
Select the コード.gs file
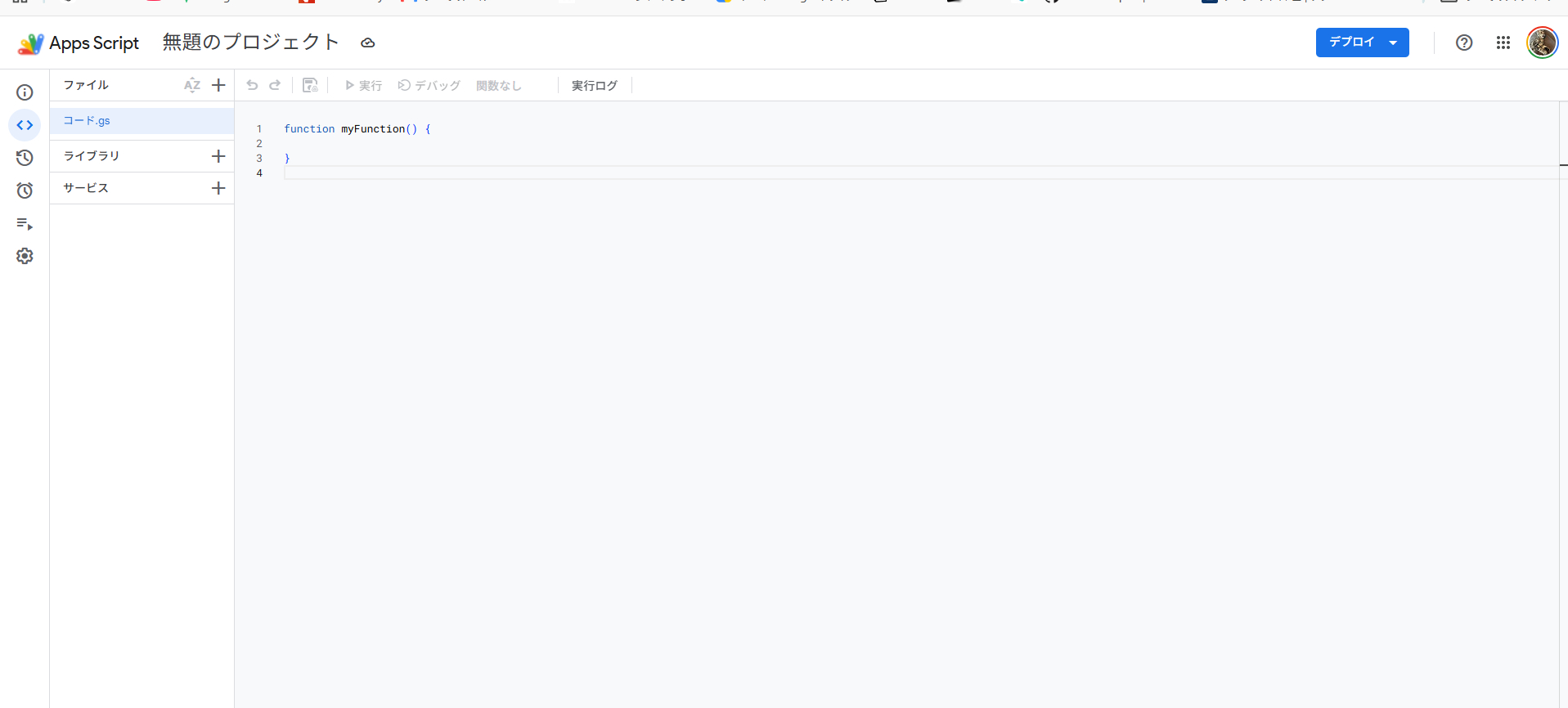click(x=142, y=121)
